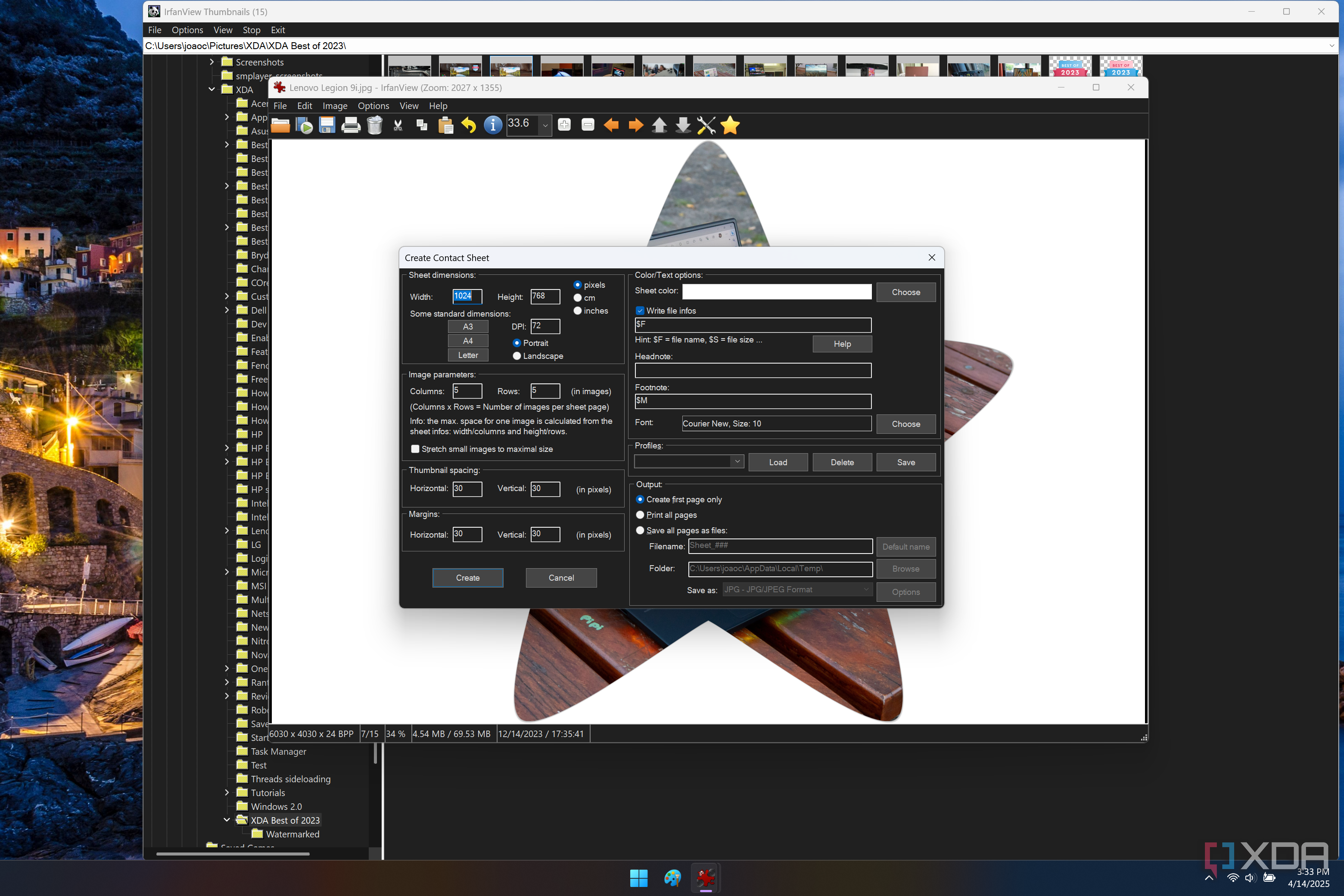Image resolution: width=1344 pixels, height=896 pixels.
Task: Click the Undo arrow icon
Action: (469, 125)
